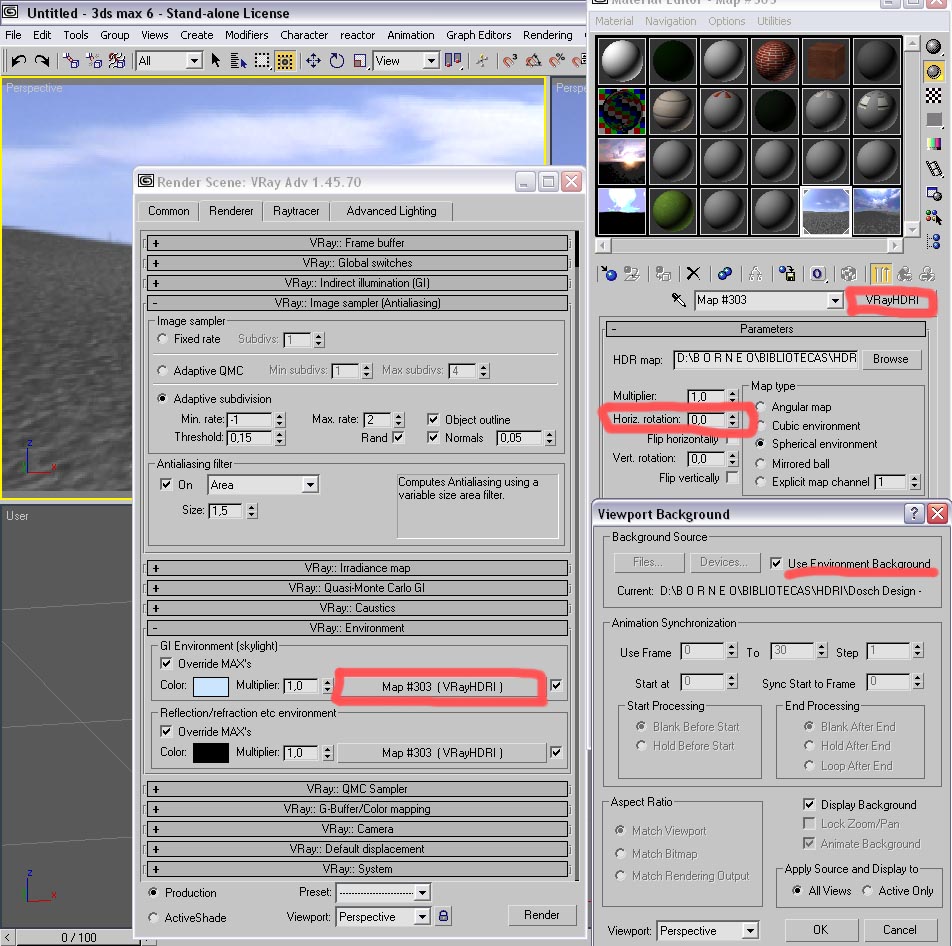Toggle the Antialiasing filter On checkbox
This screenshot has width=952, height=946.
click(166, 485)
